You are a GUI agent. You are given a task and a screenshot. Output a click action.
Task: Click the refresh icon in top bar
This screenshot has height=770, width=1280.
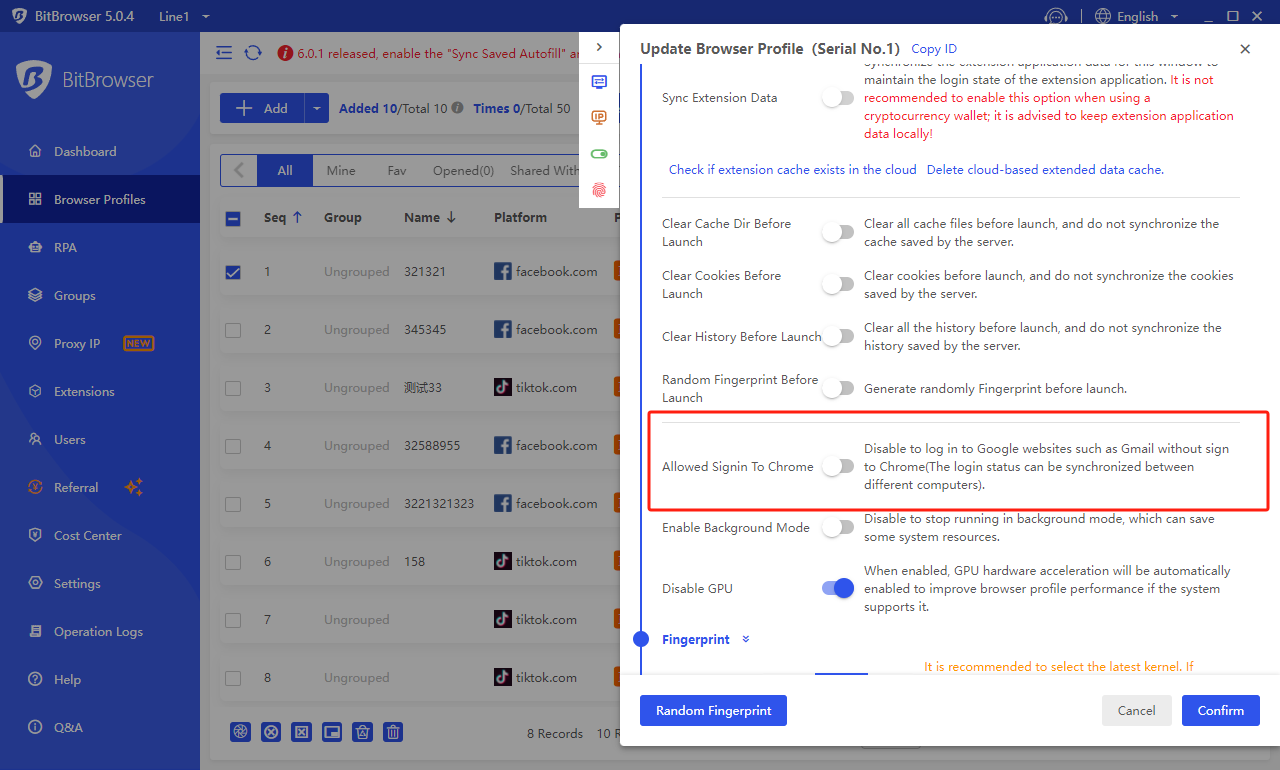[253, 53]
